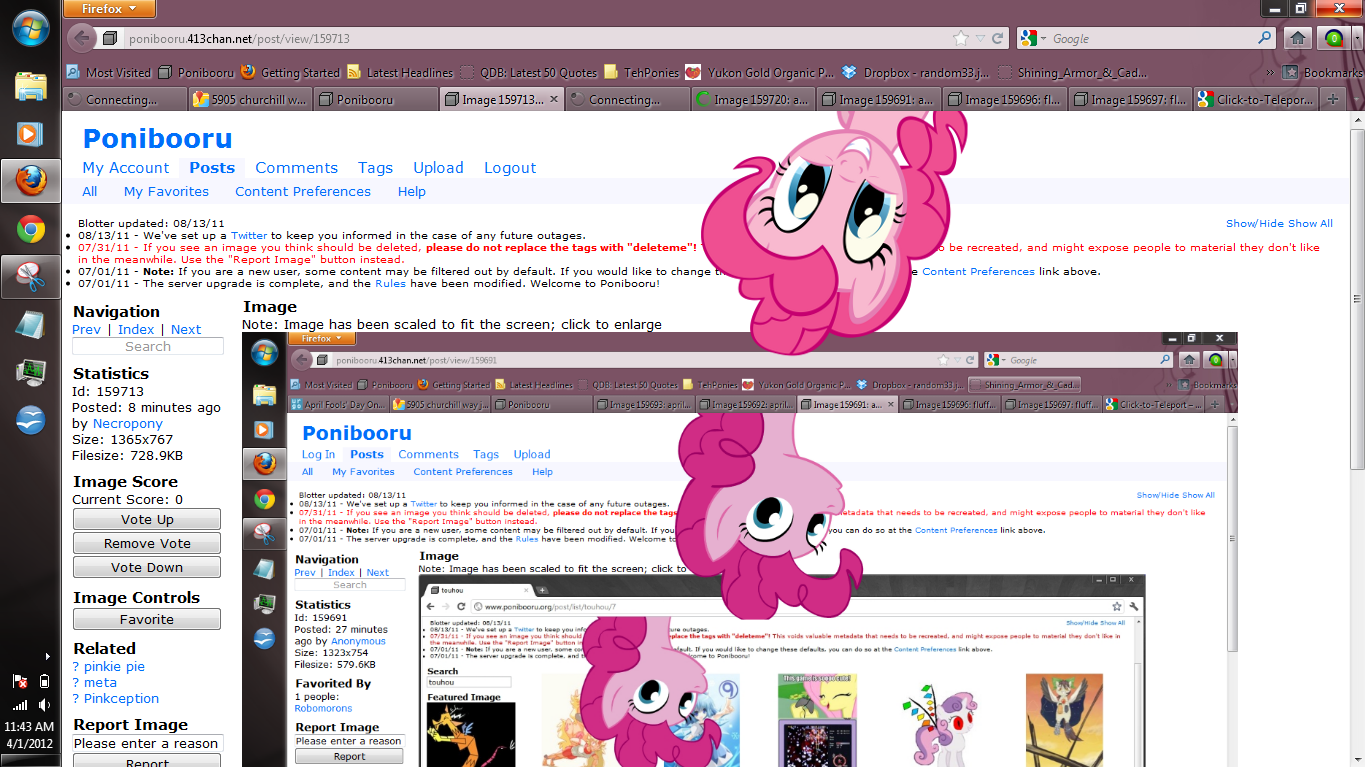Open the Shining_Armor_&_Cad bookmark
Image resolution: width=1365 pixels, height=767 pixels.
click(x=1072, y=72)
